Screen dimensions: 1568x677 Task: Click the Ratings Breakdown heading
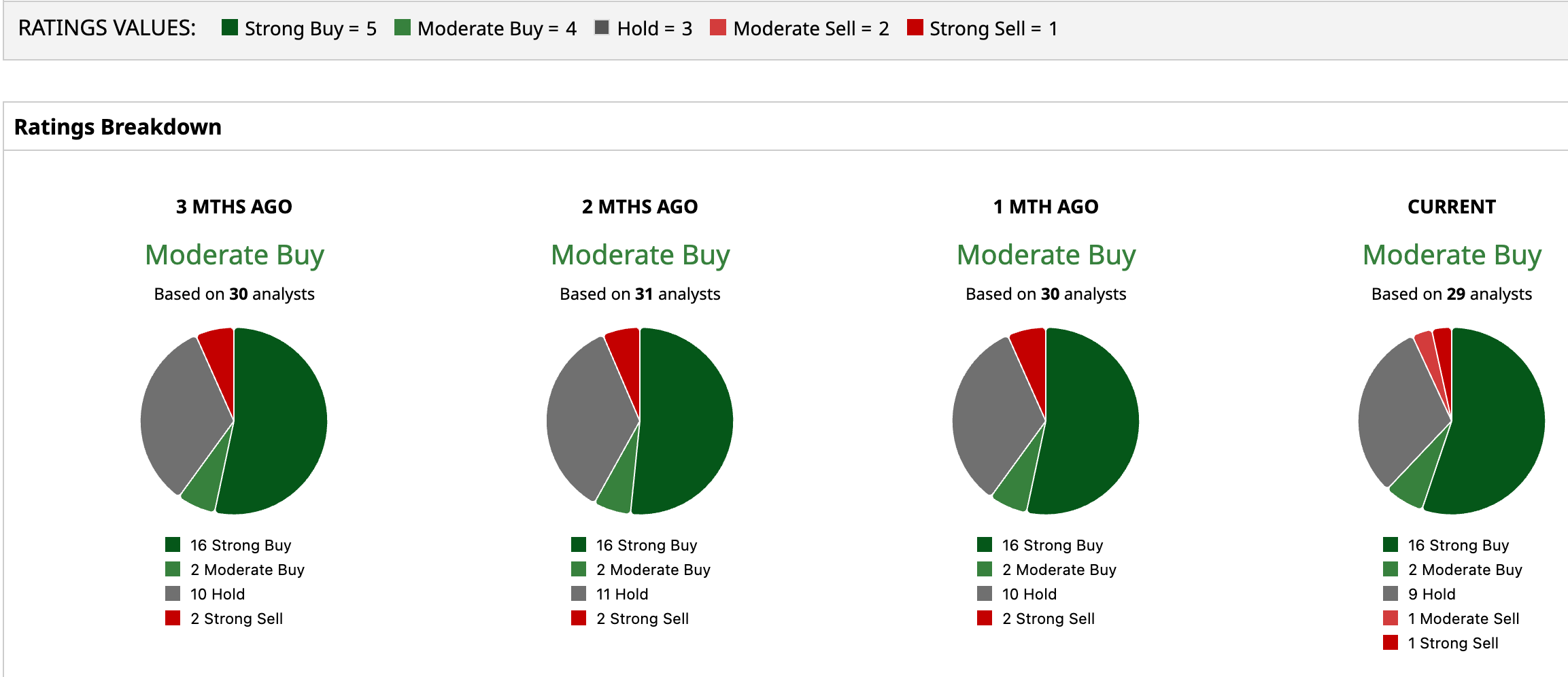coord(118,127)
